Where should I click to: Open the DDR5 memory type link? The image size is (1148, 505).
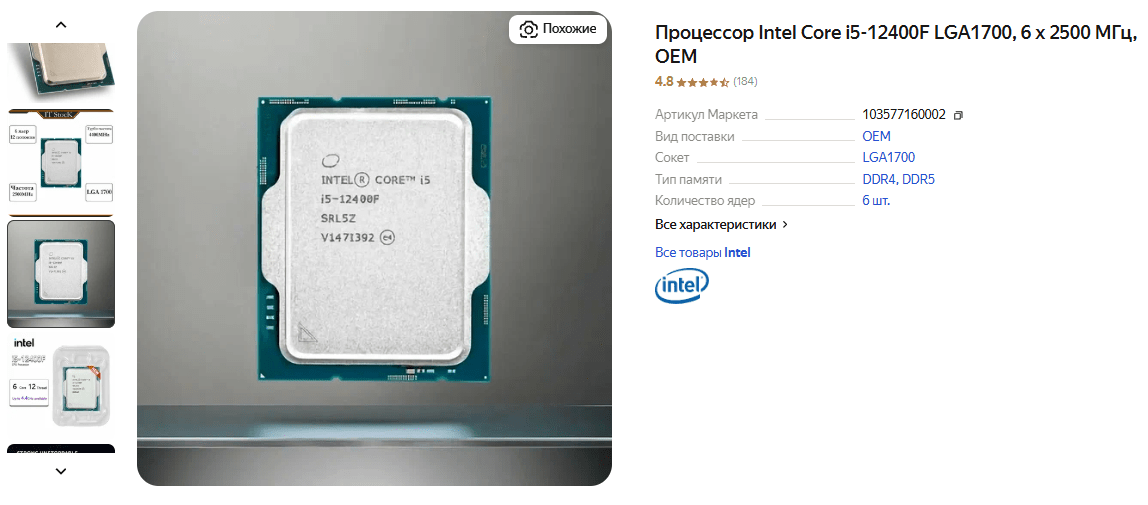tap(919, 179)
